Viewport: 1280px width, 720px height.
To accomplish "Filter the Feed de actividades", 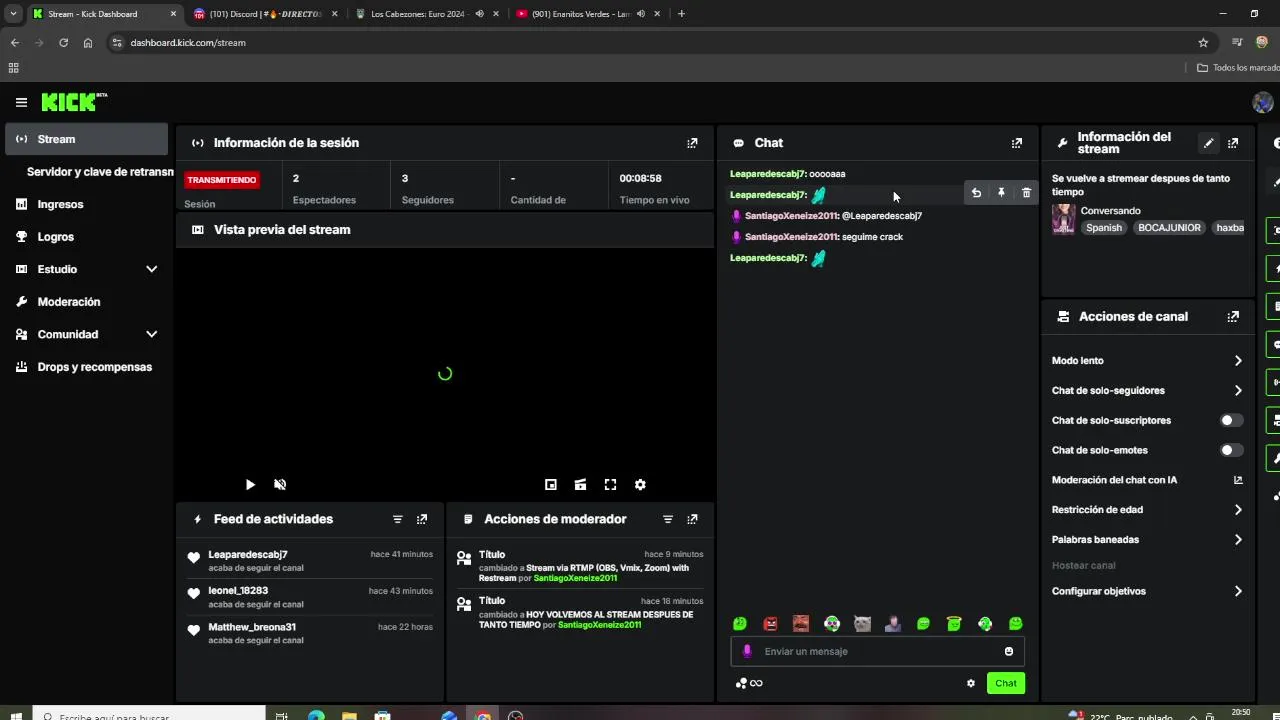I will (x=397, y=519).
